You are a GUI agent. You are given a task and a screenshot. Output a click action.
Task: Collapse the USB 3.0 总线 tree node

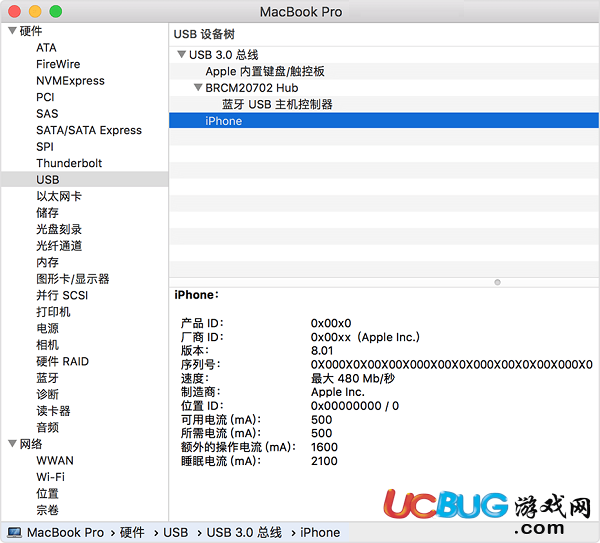(181, 54)
